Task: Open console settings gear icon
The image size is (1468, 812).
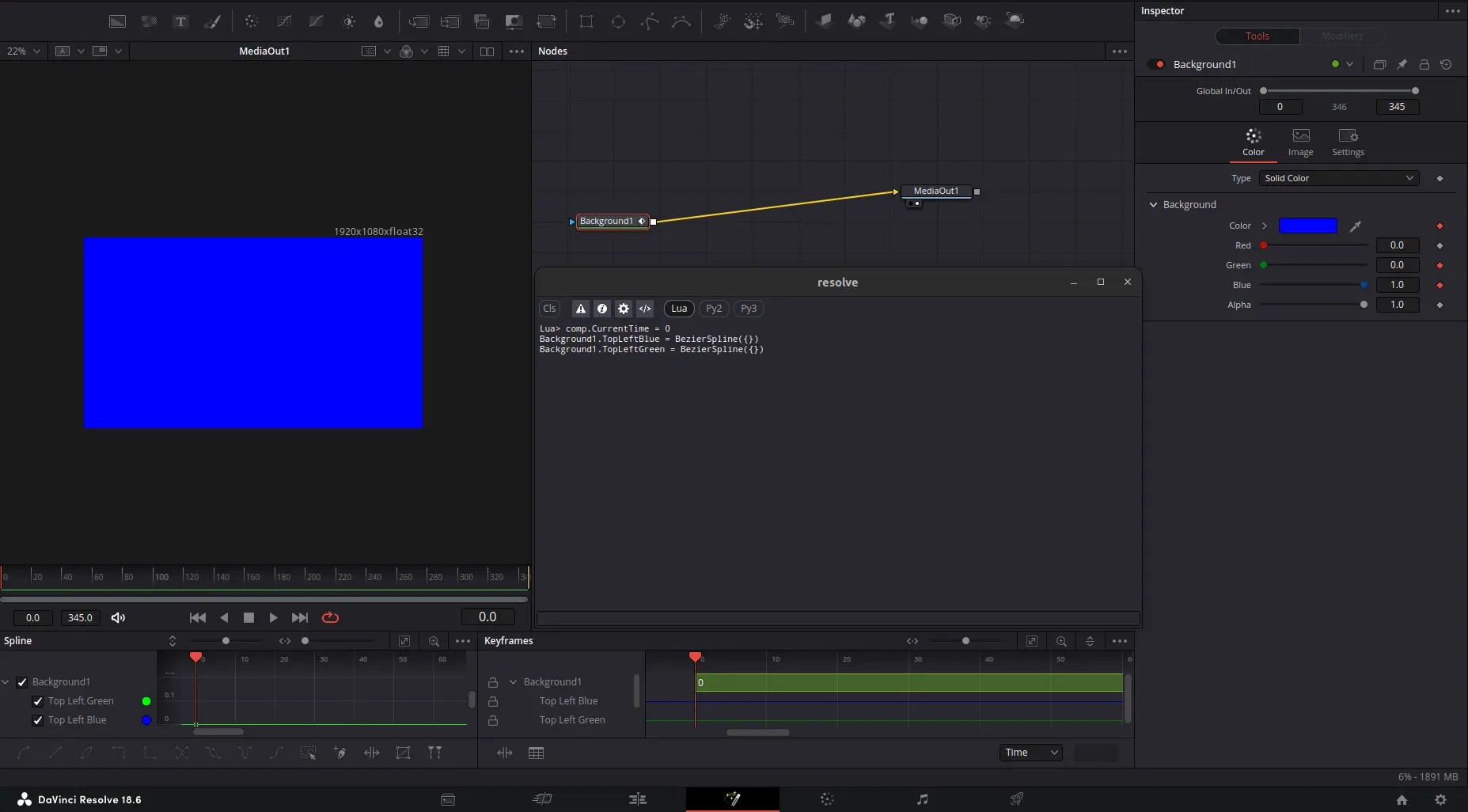Action: pyautogui.click(x=624, y=309)
